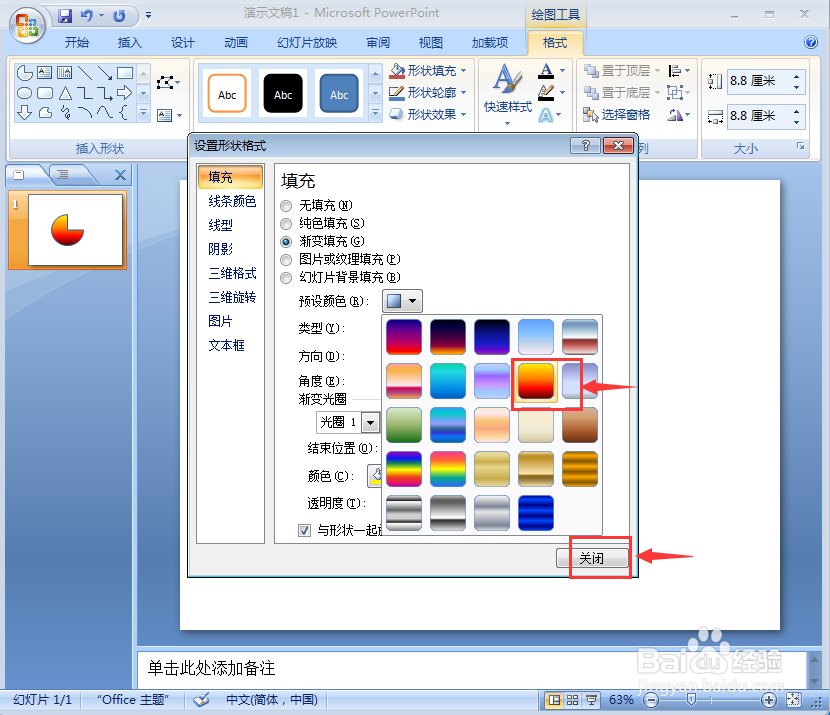Open Quick Styles WordArt gallery
The image size is (830, 715).
[x=508, y=95]
